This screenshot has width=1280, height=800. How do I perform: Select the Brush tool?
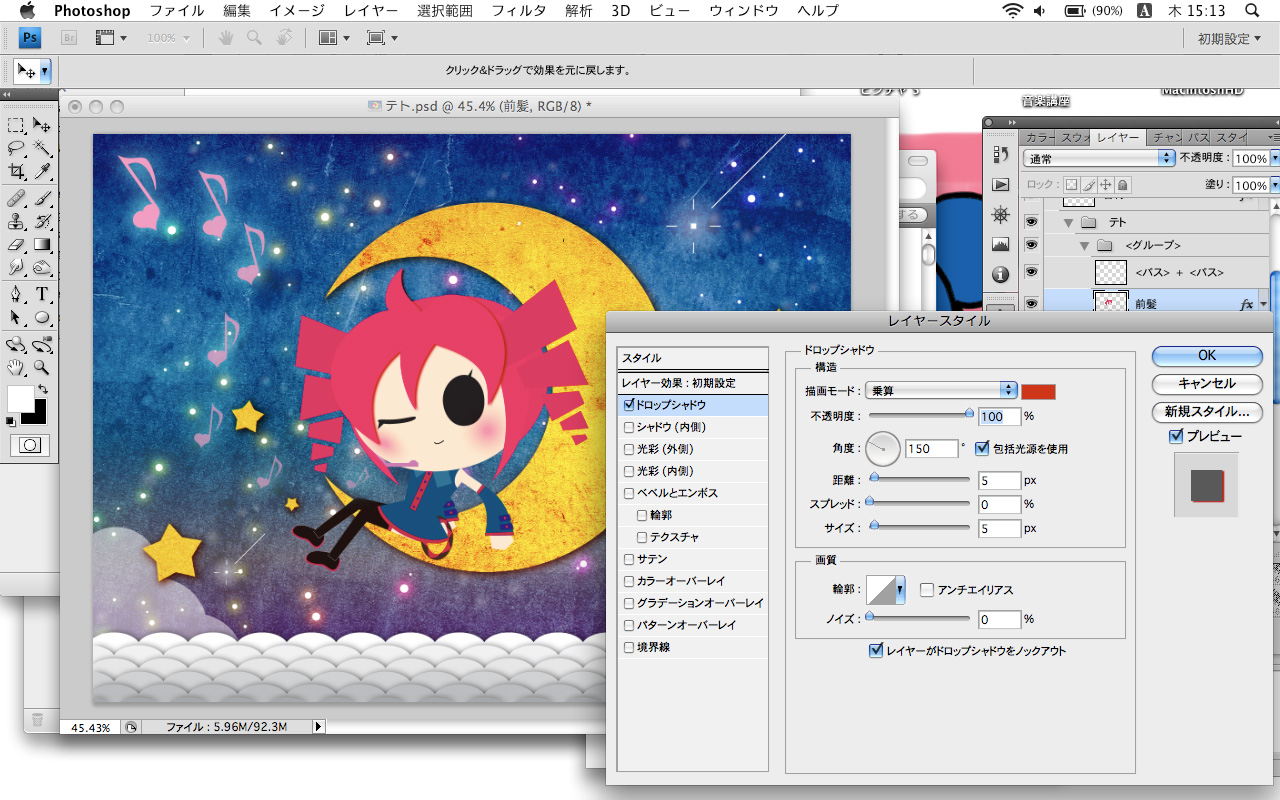[x=42, y=197]
